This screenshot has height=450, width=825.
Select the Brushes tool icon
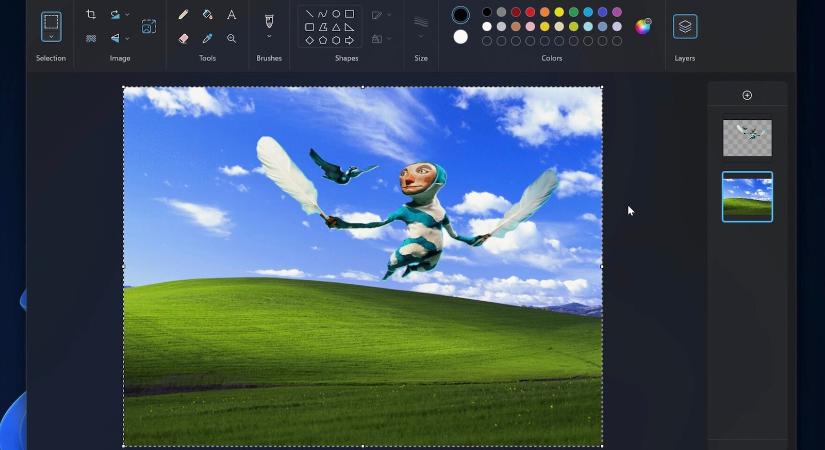coord(269,21)
